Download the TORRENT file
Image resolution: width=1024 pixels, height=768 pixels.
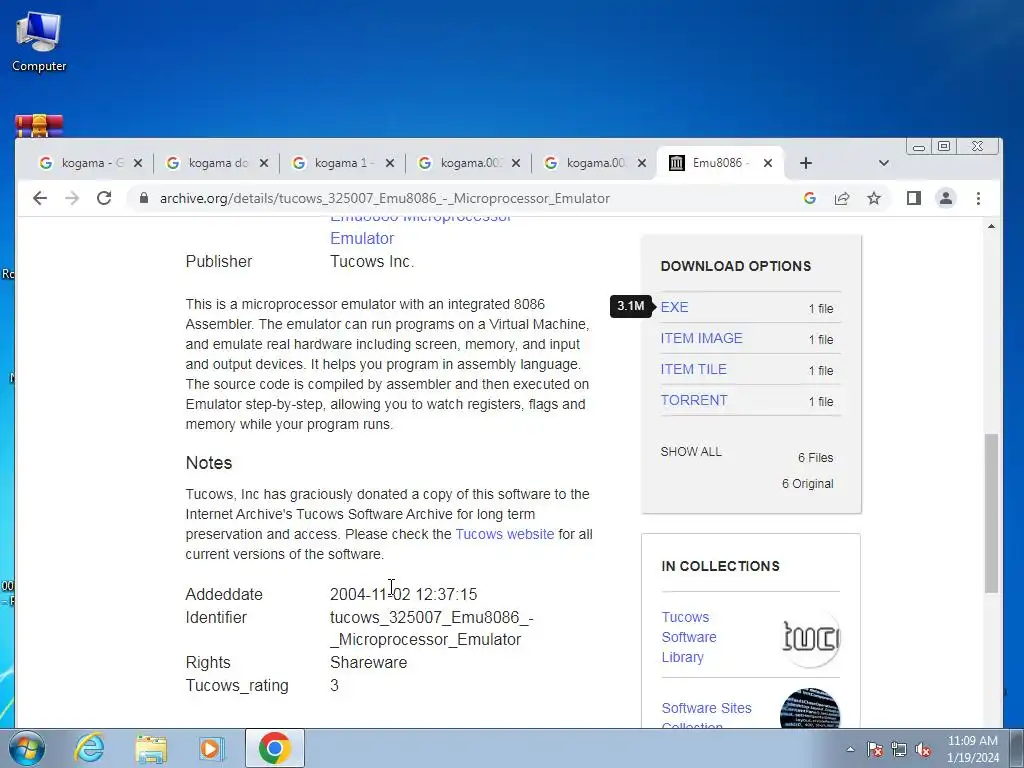click(x=694, y=400)
